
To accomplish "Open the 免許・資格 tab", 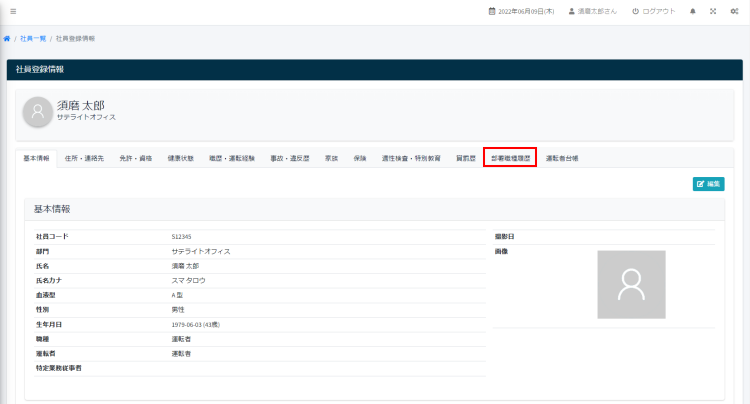I will pos(135,158).
